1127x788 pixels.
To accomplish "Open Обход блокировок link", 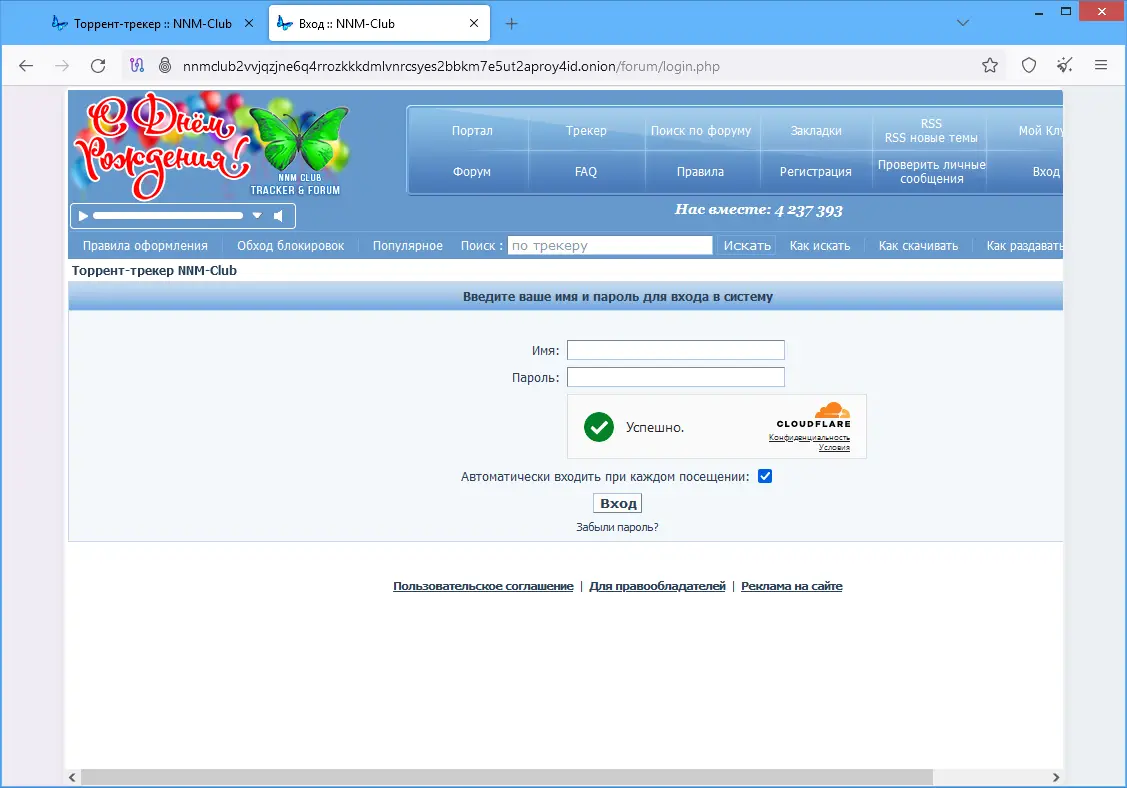I will (x=290, y=246).
